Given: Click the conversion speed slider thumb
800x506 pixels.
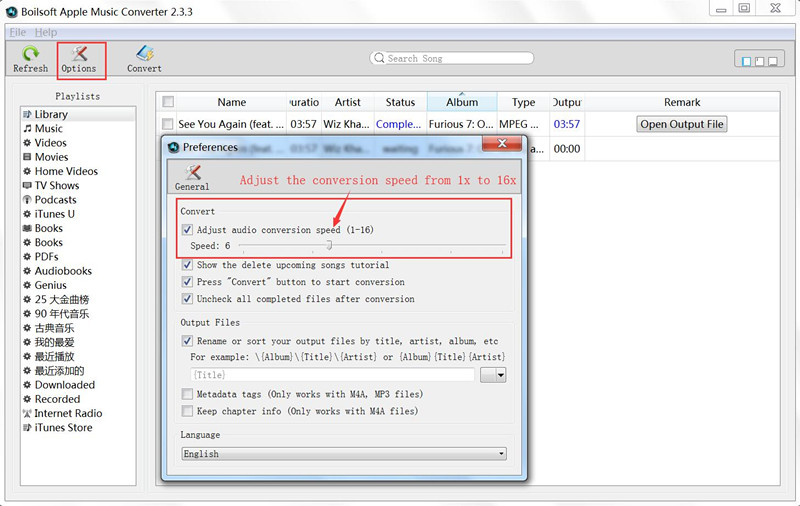Looking at the screenshot, I should point(330,245).
